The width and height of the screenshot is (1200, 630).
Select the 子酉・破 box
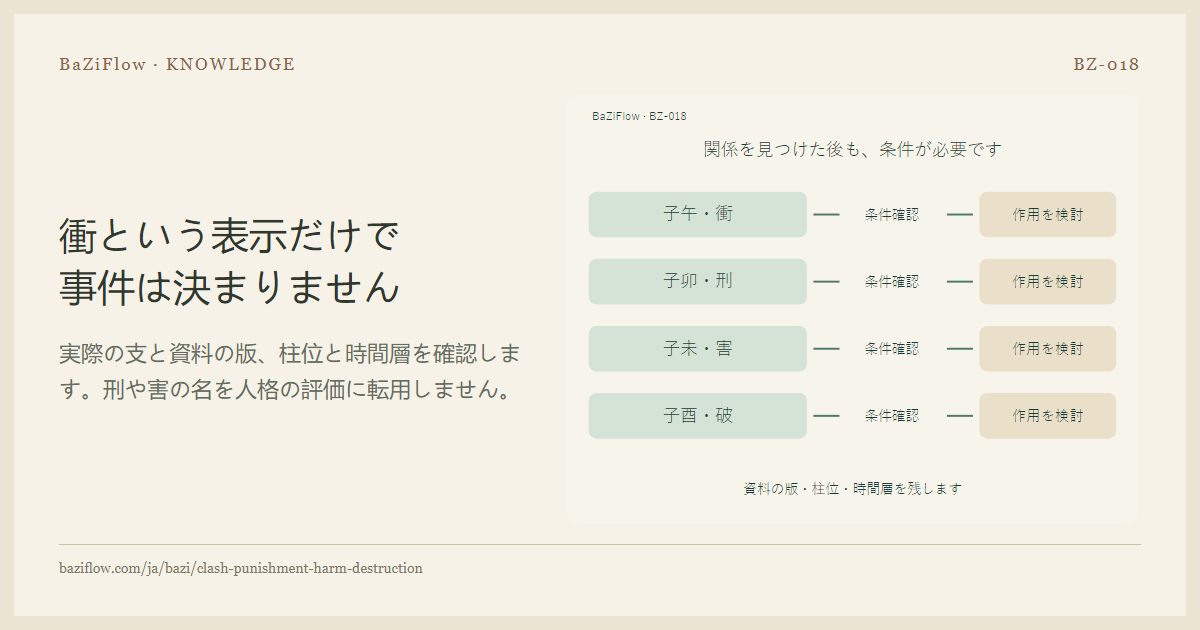point(698,415)
